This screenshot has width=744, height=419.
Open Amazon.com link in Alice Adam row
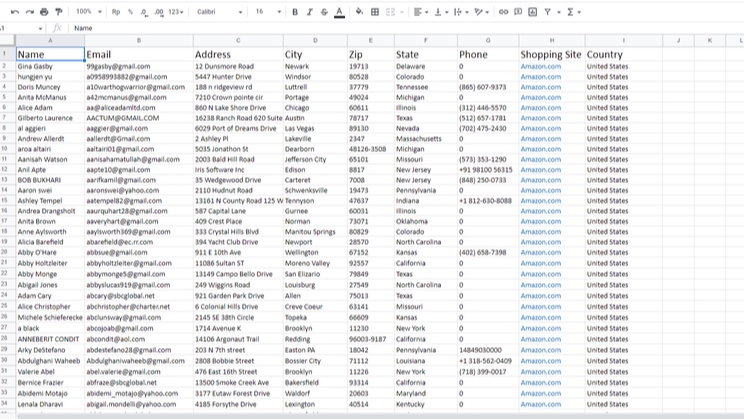[x=540, y=108]
